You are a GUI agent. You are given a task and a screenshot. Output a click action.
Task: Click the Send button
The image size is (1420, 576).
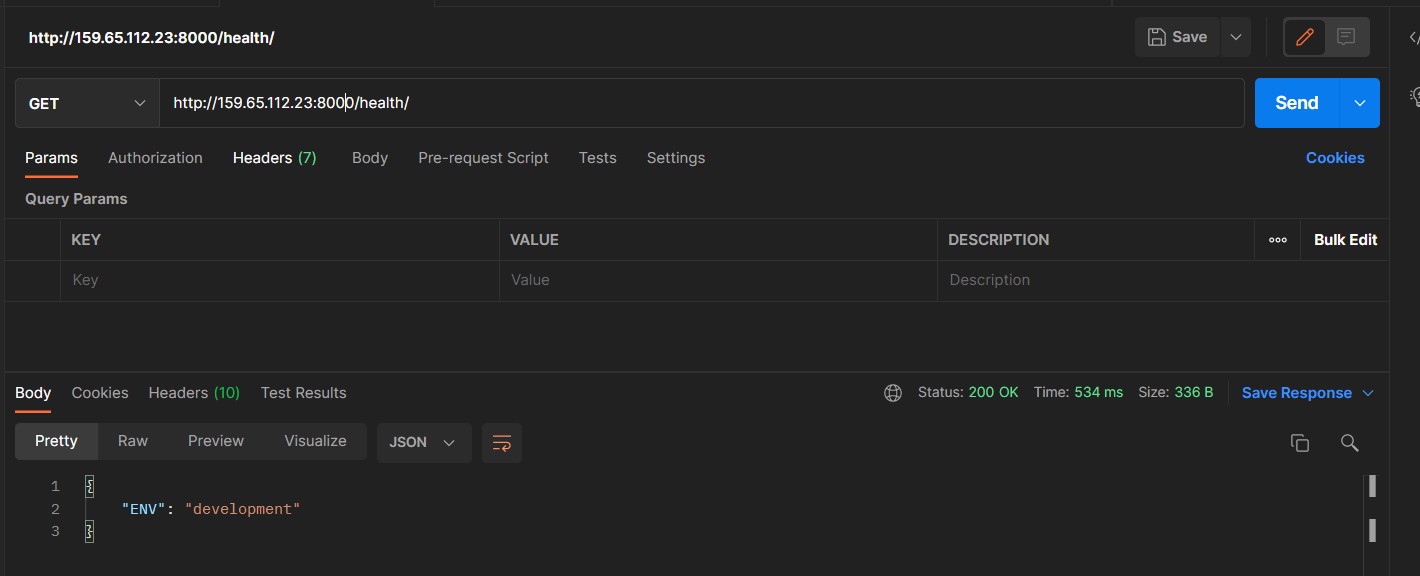point(1295,102)
